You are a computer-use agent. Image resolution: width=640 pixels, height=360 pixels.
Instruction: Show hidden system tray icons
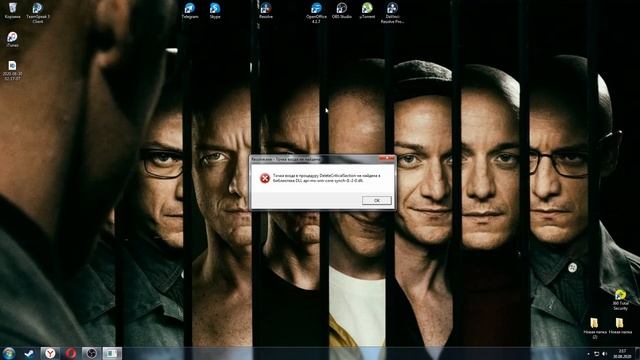(588, 354)
